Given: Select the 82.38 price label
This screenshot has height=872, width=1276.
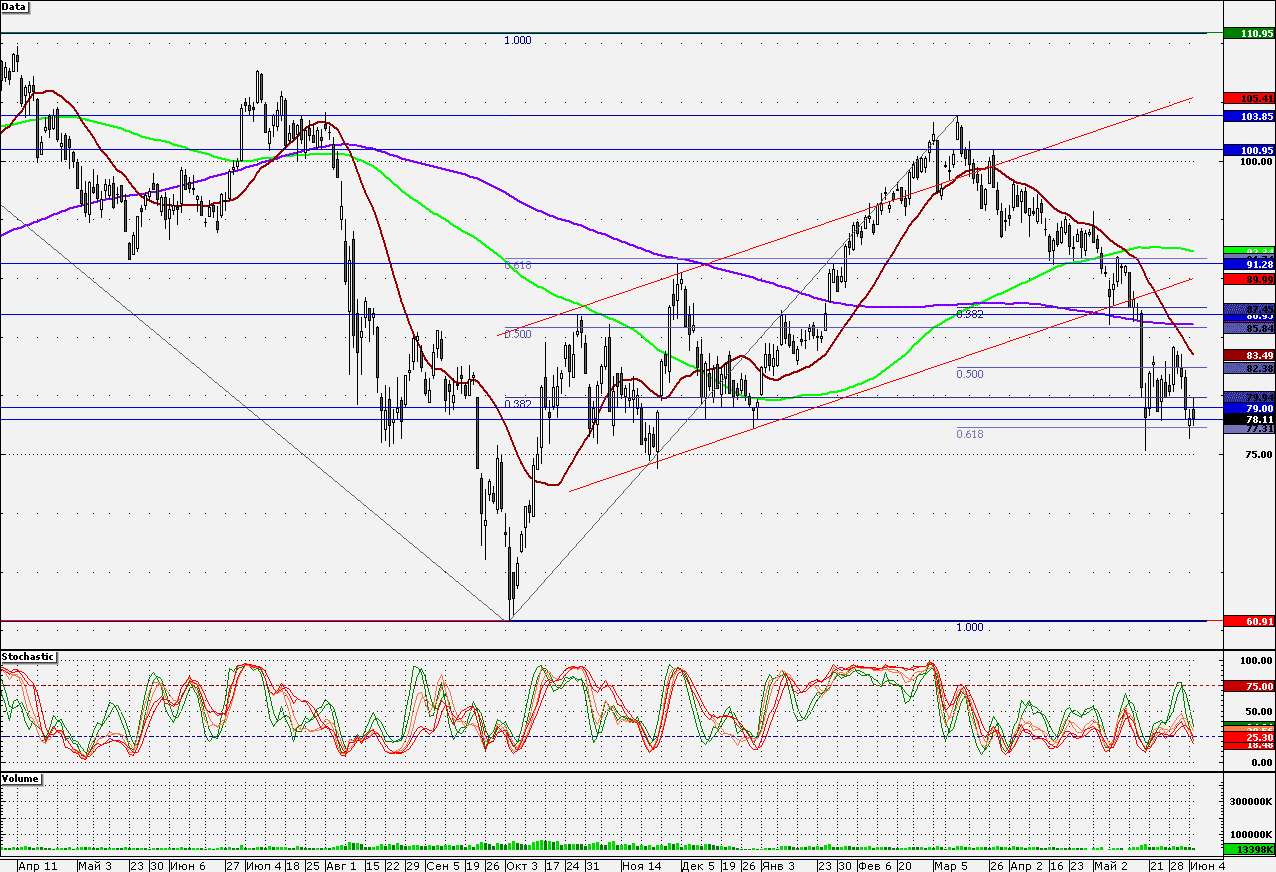Looking at the screenshot, I should [x=1249, y=368].
